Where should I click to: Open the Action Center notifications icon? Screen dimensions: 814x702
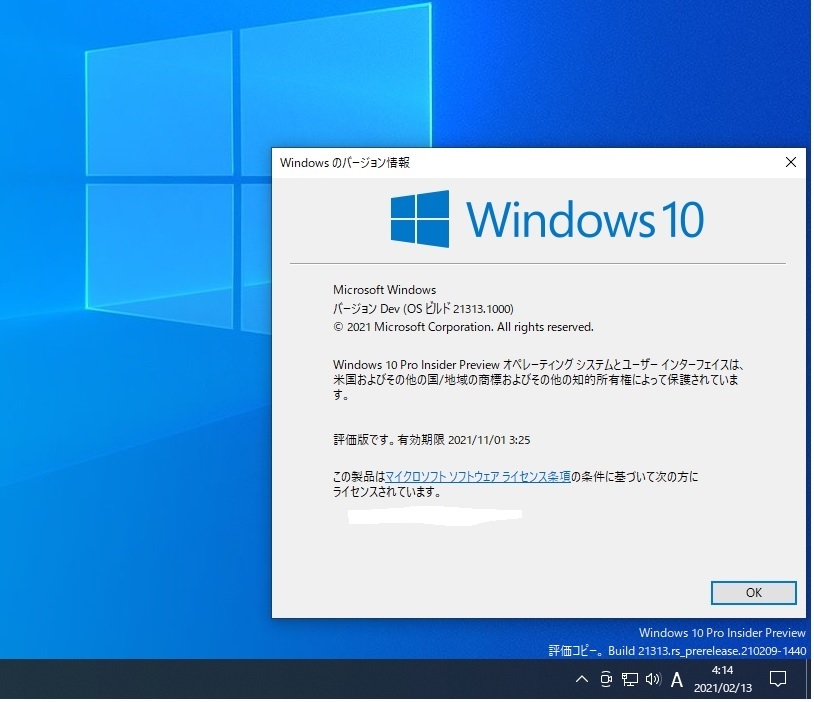tap(777, 679)
